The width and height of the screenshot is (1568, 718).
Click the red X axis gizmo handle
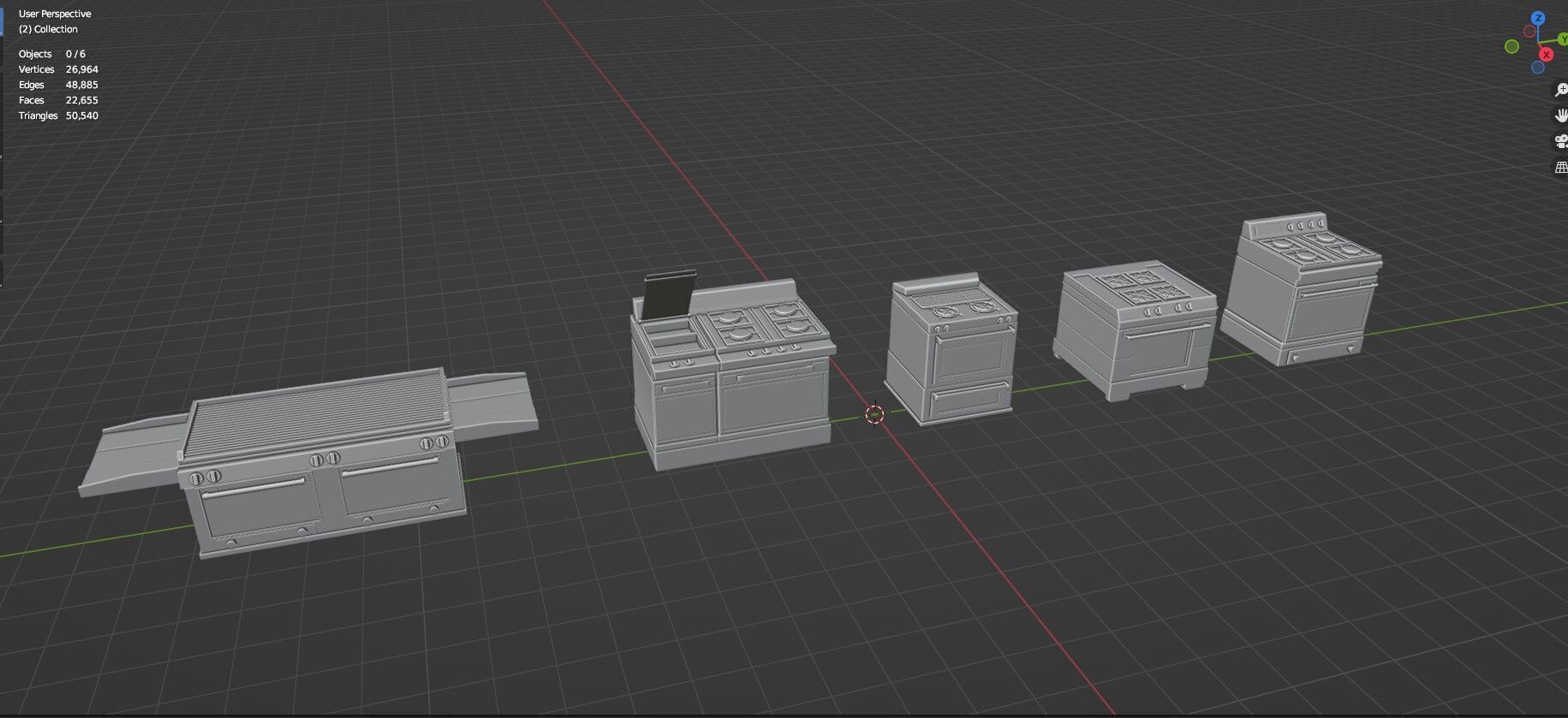[x=1546, y=54]
